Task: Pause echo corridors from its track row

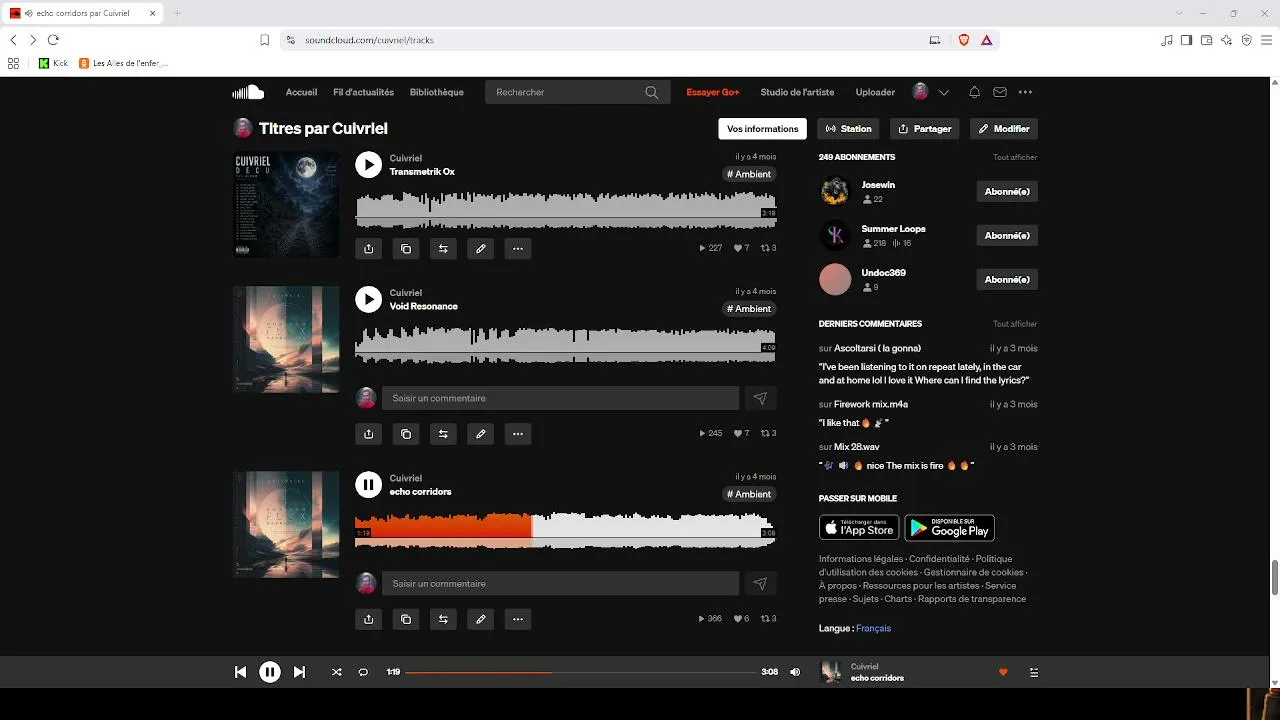Action: point(369,485)
